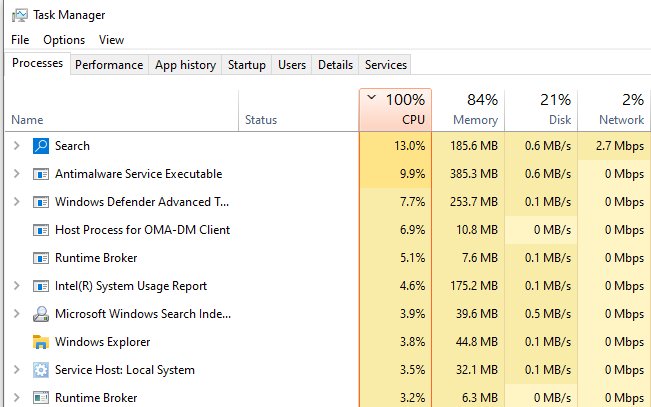This screenshot has width=651, height=407.
Task: Switch to the Performance tab
Action: click(109, 65)
